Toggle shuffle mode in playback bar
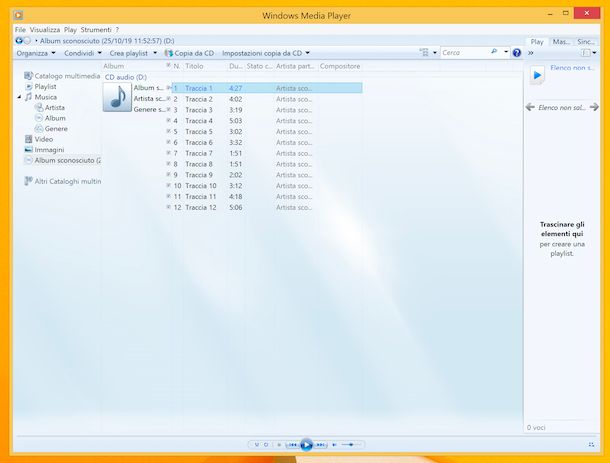Screen dimensions: 610x463 click(x=257, y=444)
